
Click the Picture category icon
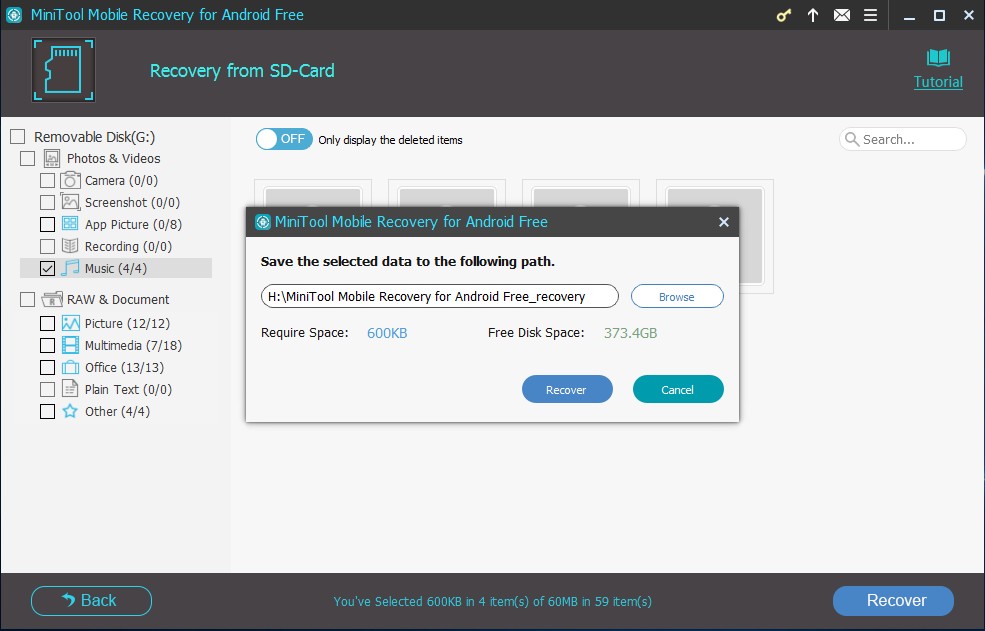[70, 323]
